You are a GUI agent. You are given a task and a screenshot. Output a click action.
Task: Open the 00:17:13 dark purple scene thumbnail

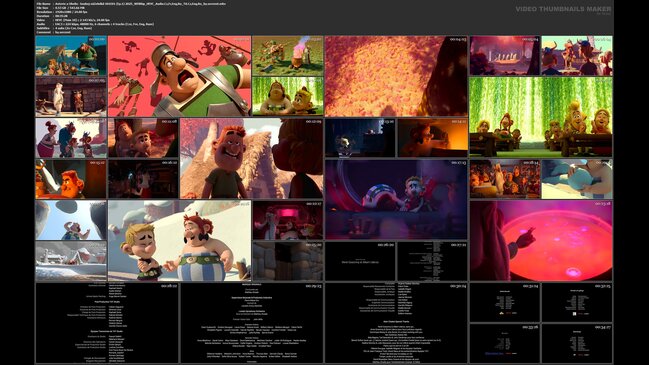pyautogui.click(x=396, y=199)
